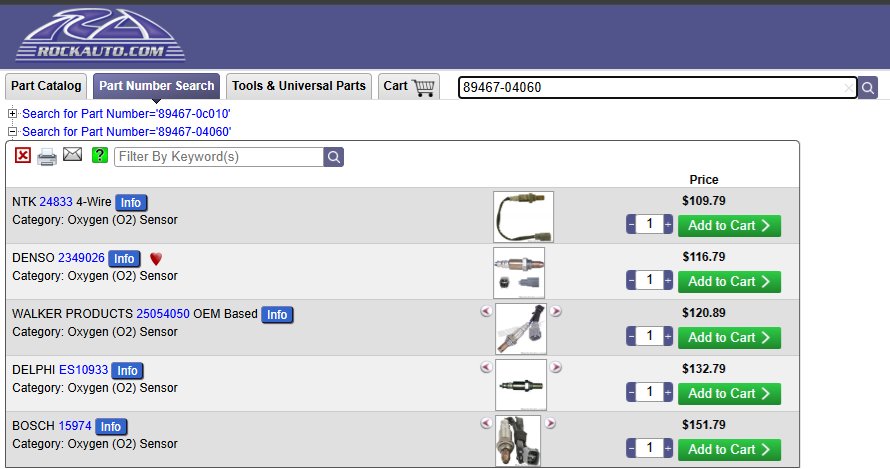The width and height of the screenshot is (890, 469).
Task: Run the part number search magnifier
Action: pyautogui.click(x=867, y=87)
